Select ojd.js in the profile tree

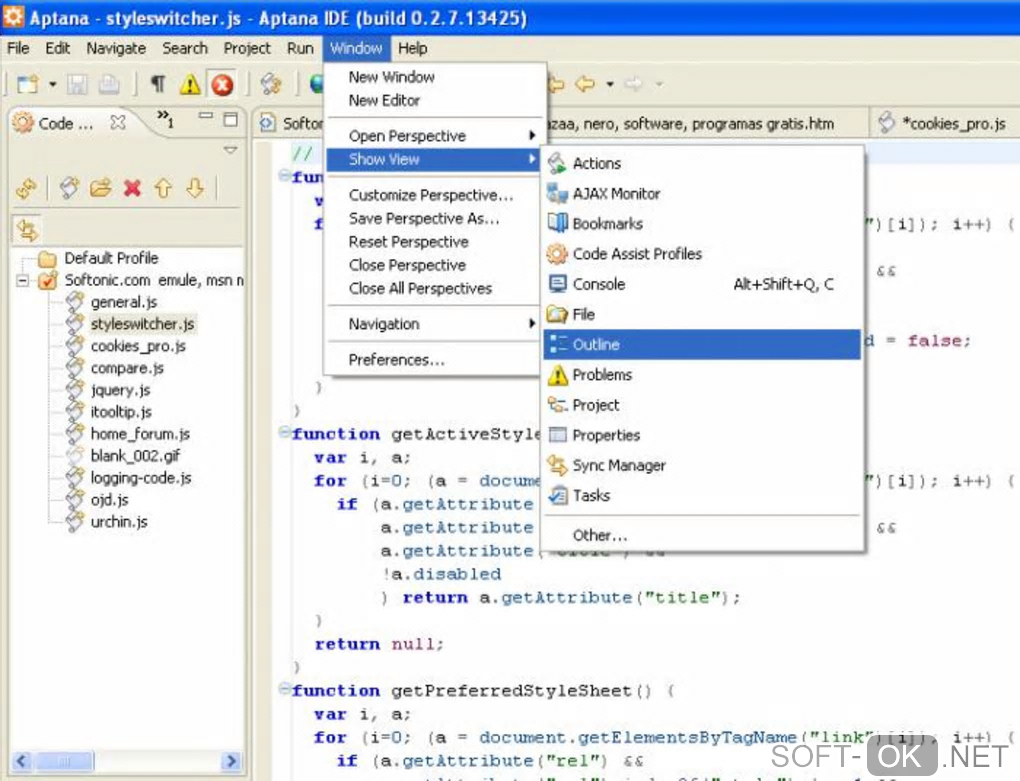[x=109, y=500]
